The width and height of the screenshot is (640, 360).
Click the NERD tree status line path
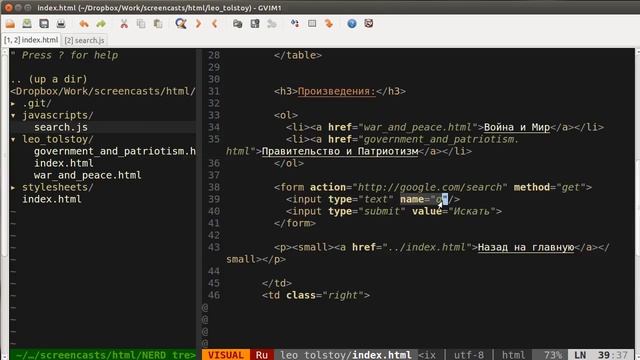tap(106, 355)
